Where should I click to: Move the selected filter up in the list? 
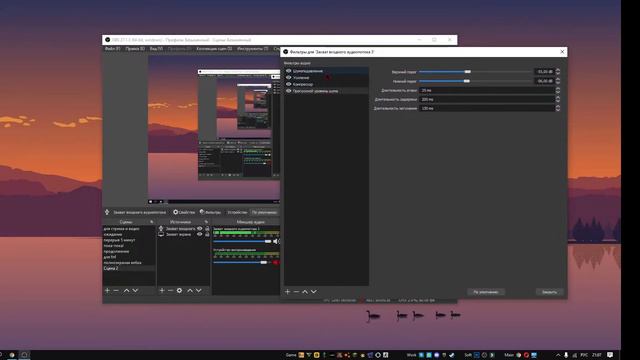pyautogui.click(x=305, y=291)
